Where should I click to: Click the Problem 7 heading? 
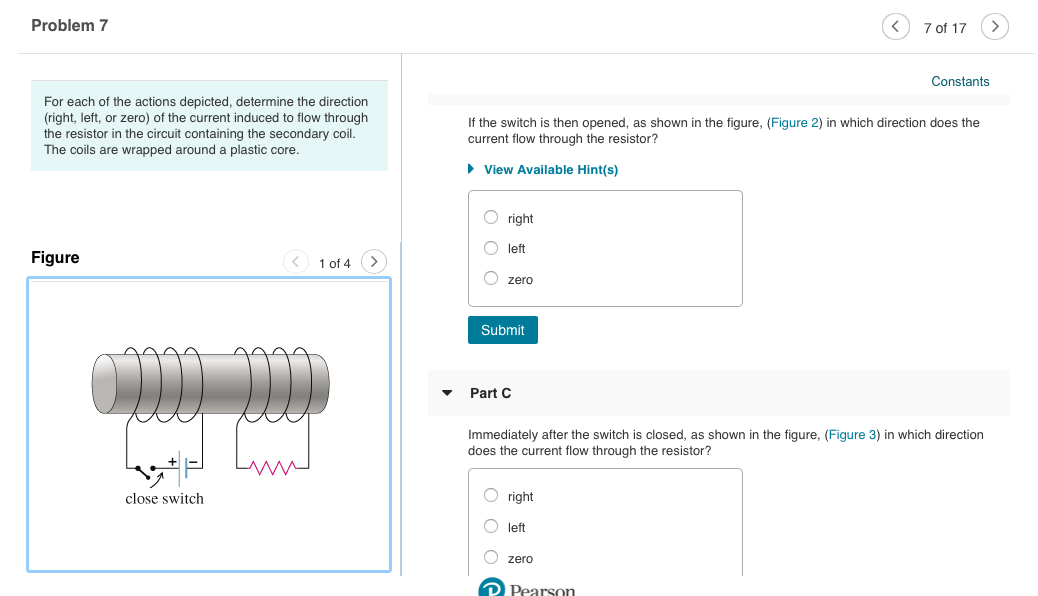pyautogui.click(x=69, y=24)
